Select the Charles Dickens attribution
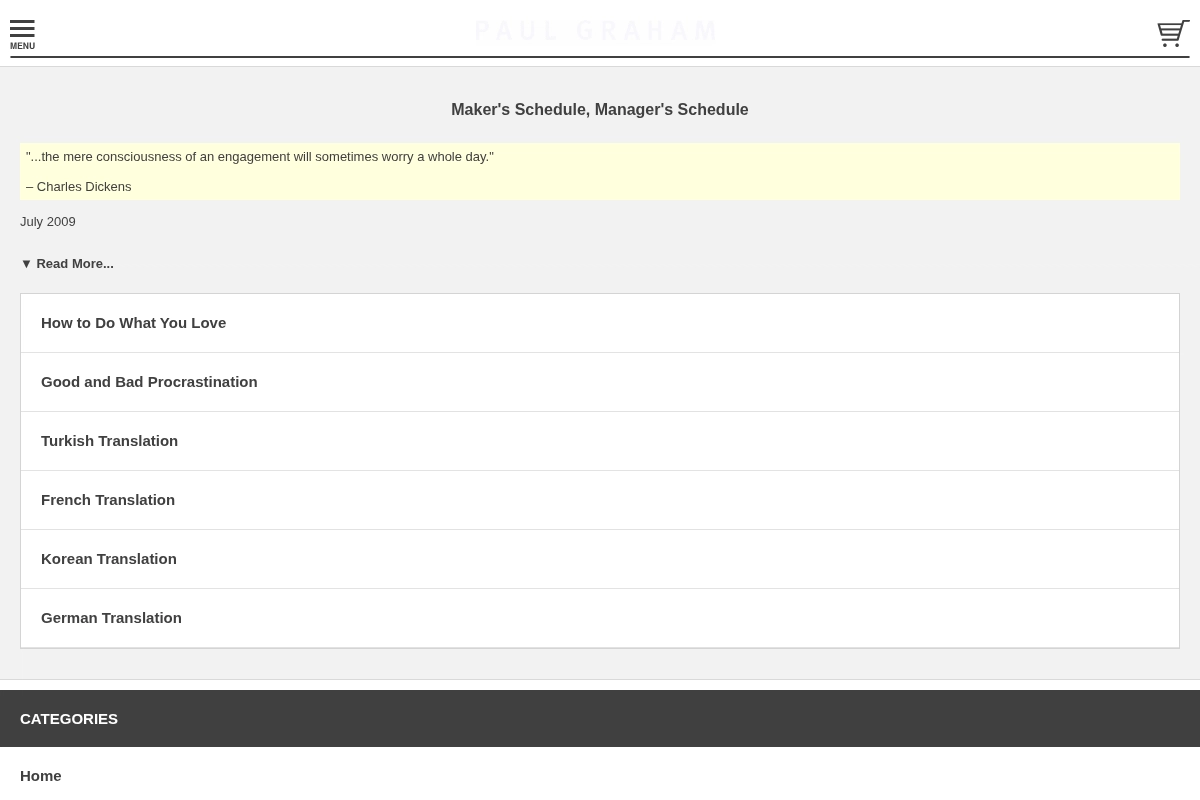Image resolution: width=1200 pixels, height=800 pixels. (x=79, y=187)
